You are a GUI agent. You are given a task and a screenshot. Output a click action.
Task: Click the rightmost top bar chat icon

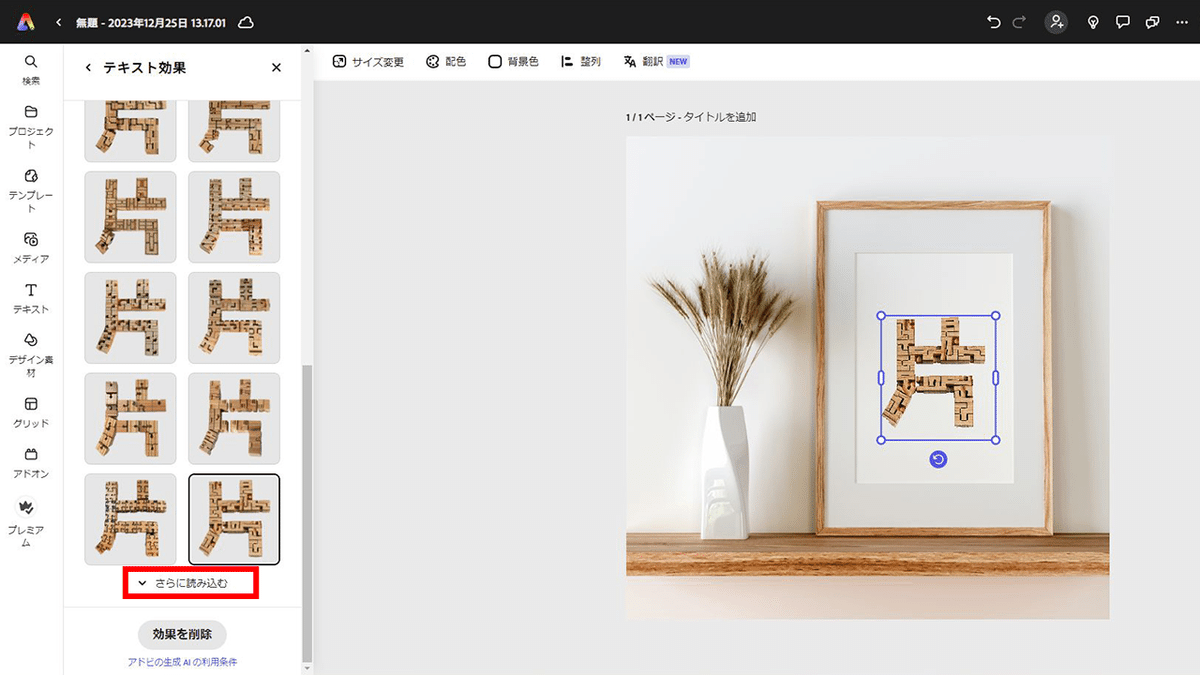coord(1153,22)
